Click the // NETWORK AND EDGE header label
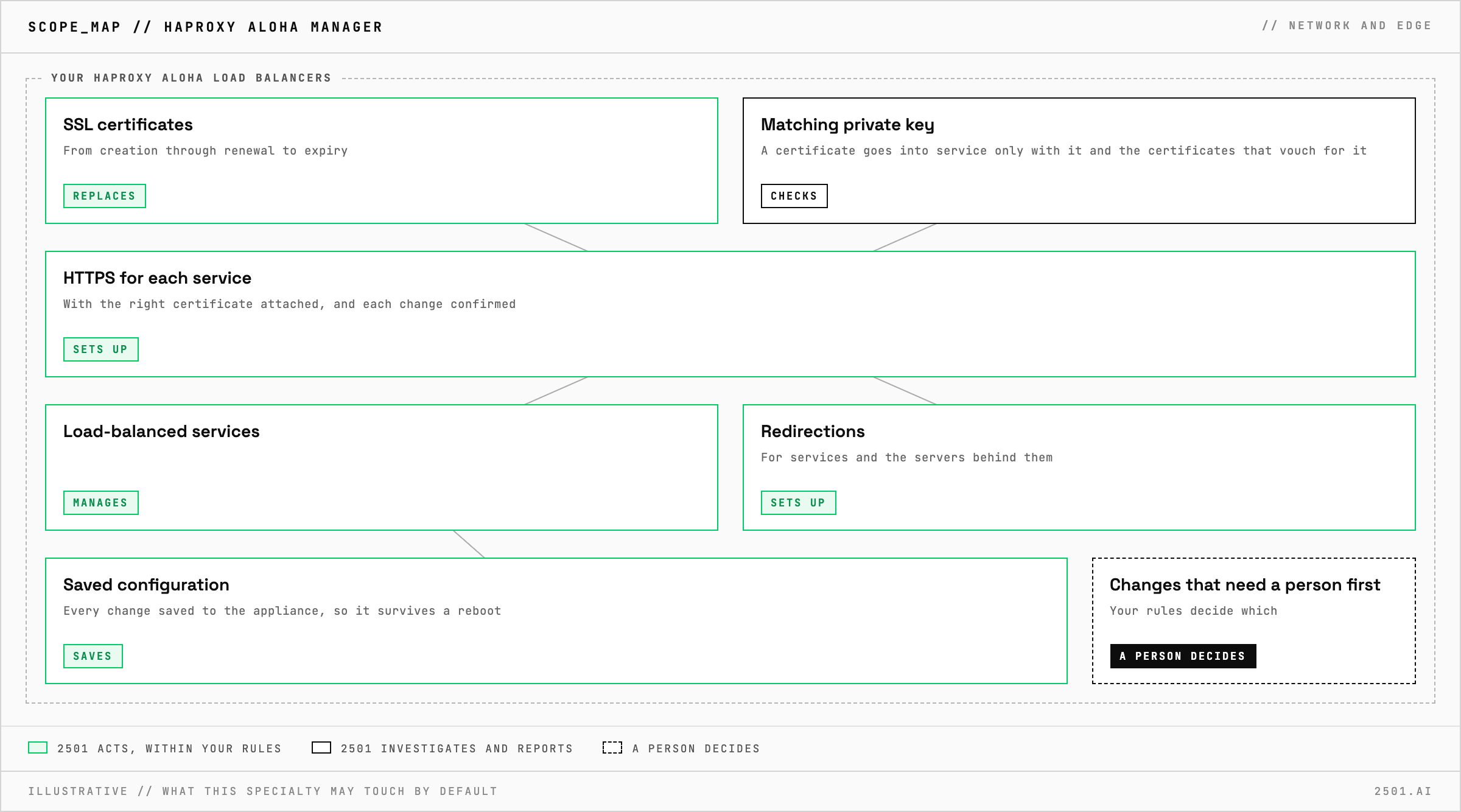Image resolution: width=1461 pixels, height=812 pixels. click(x=1347, y=26)
